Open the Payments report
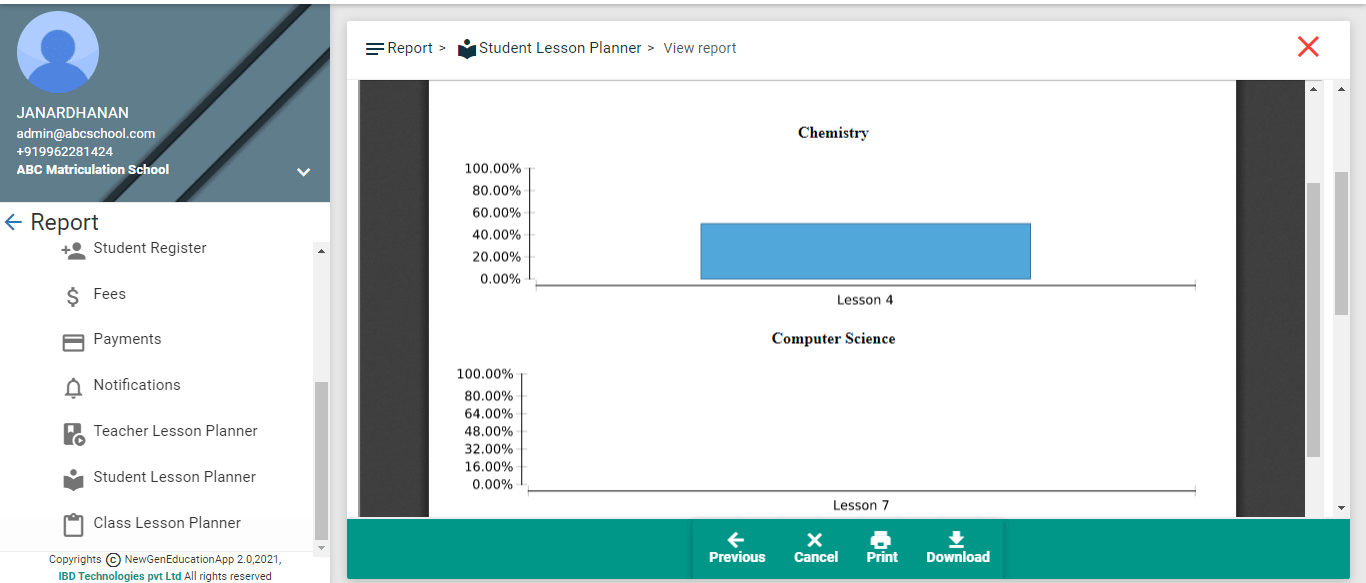Image resolution: width=1366 pixels, height=583 pixels. (x=127, y=339)
